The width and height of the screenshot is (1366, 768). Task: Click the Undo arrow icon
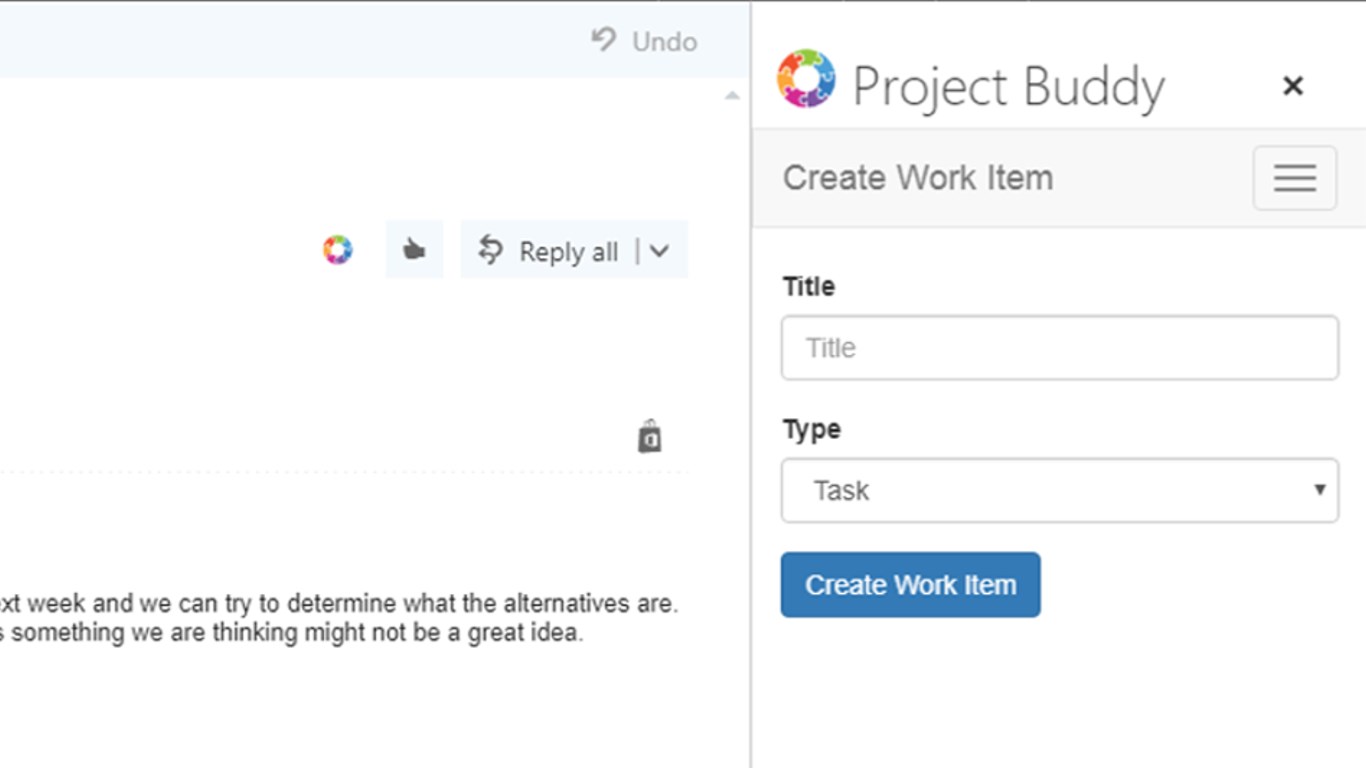click(603, 40)
